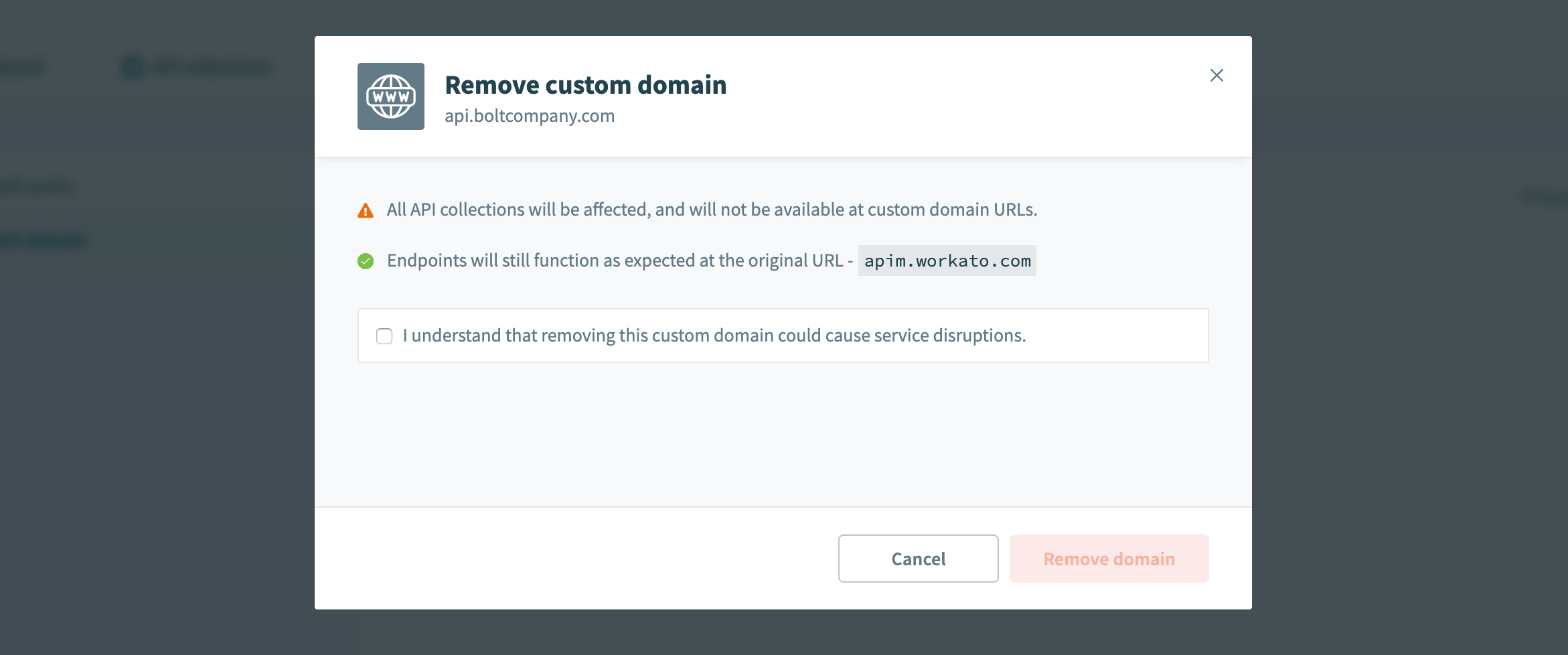Click the highlighted sidebar link on the left
The width and height of the screenshot is (1568, 655).
click(44, 240)
